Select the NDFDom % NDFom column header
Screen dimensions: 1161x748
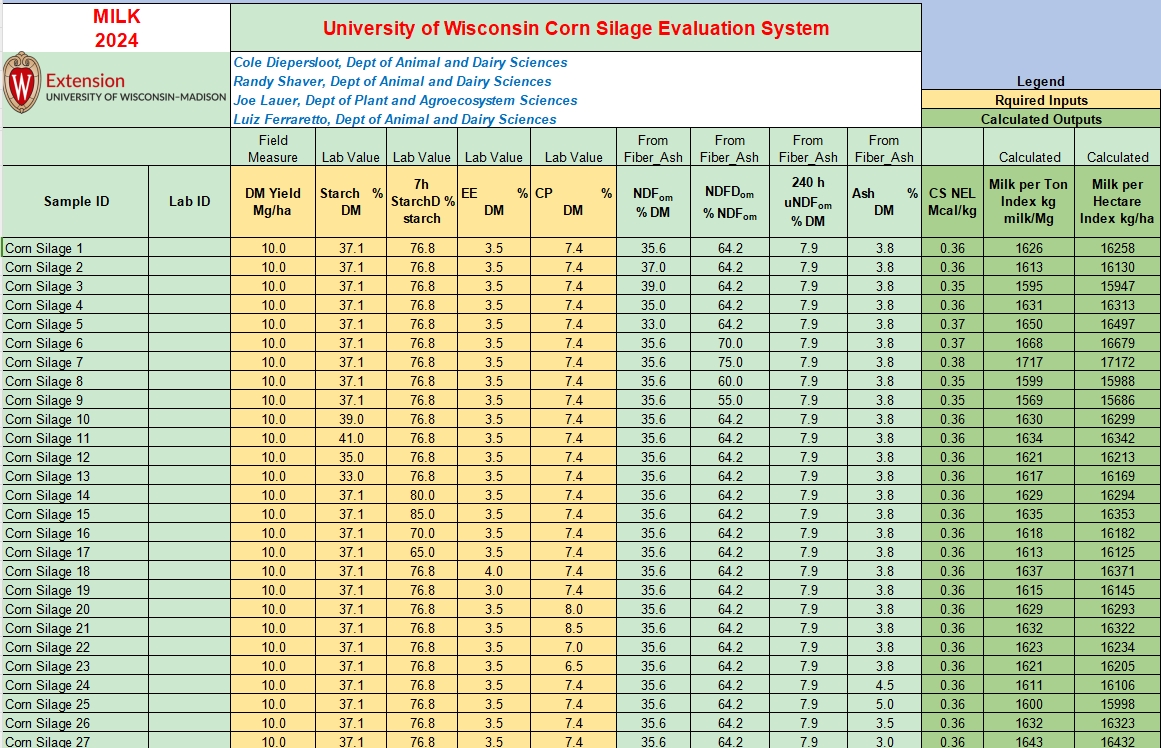tap(730, 201)
